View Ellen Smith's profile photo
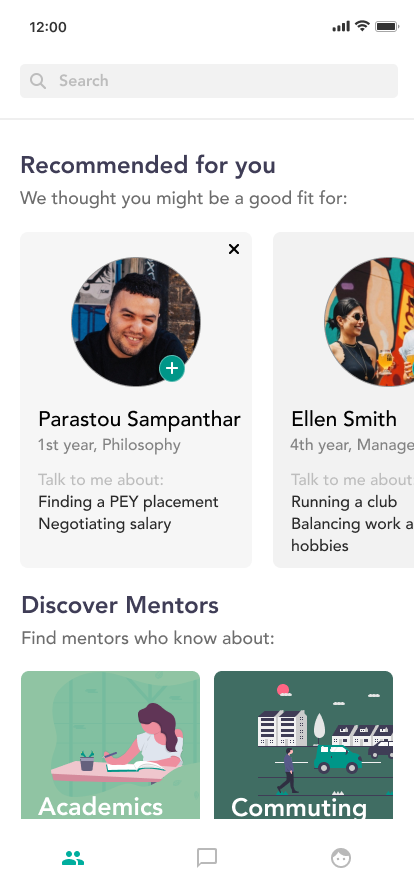This screenshot has height=896, width=414. click(369, 321)
